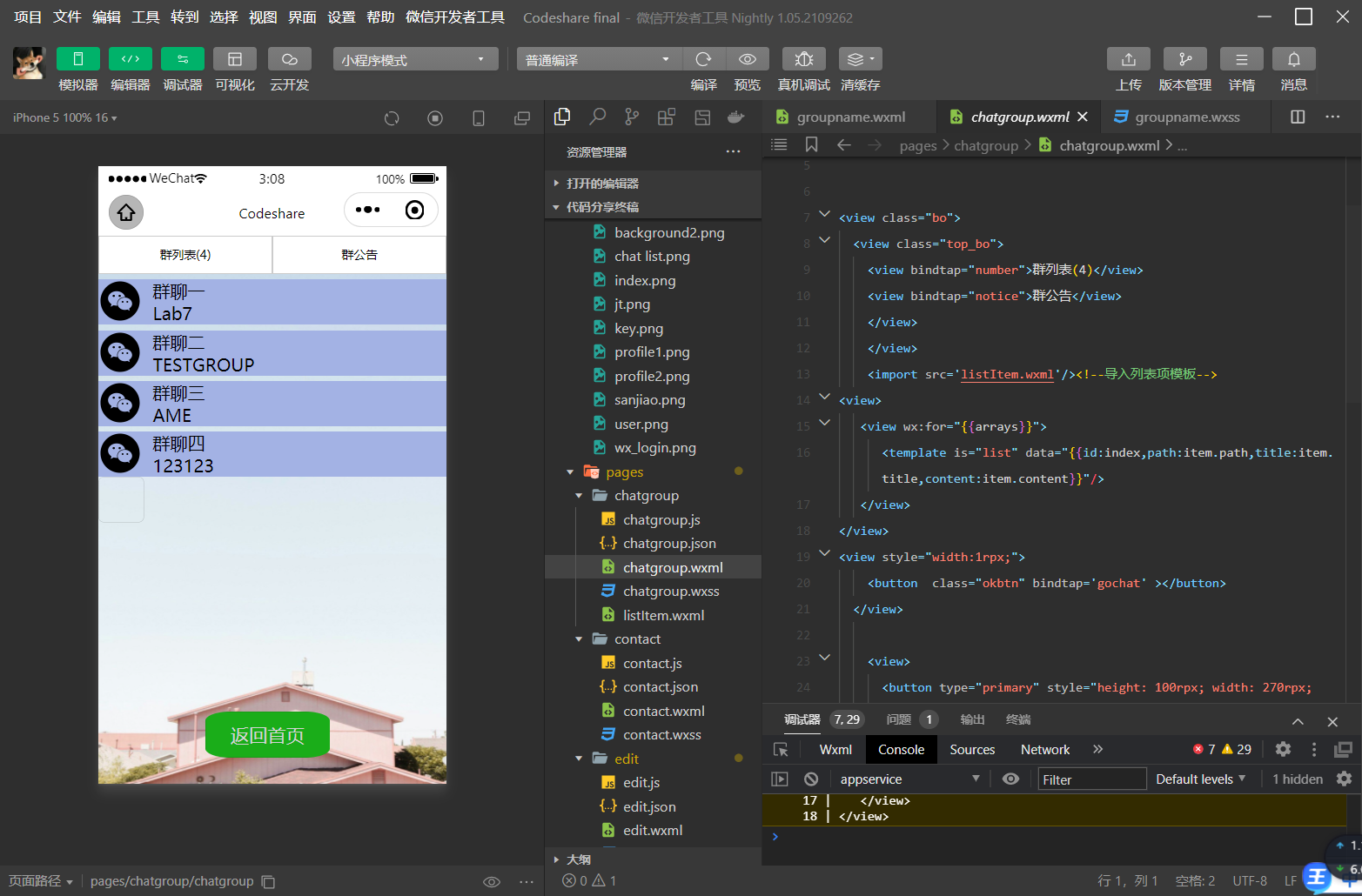The width and height of the screenshot is (1362, 896).
Task: Open debugger settings gear icon
Action: (1283, 749)
